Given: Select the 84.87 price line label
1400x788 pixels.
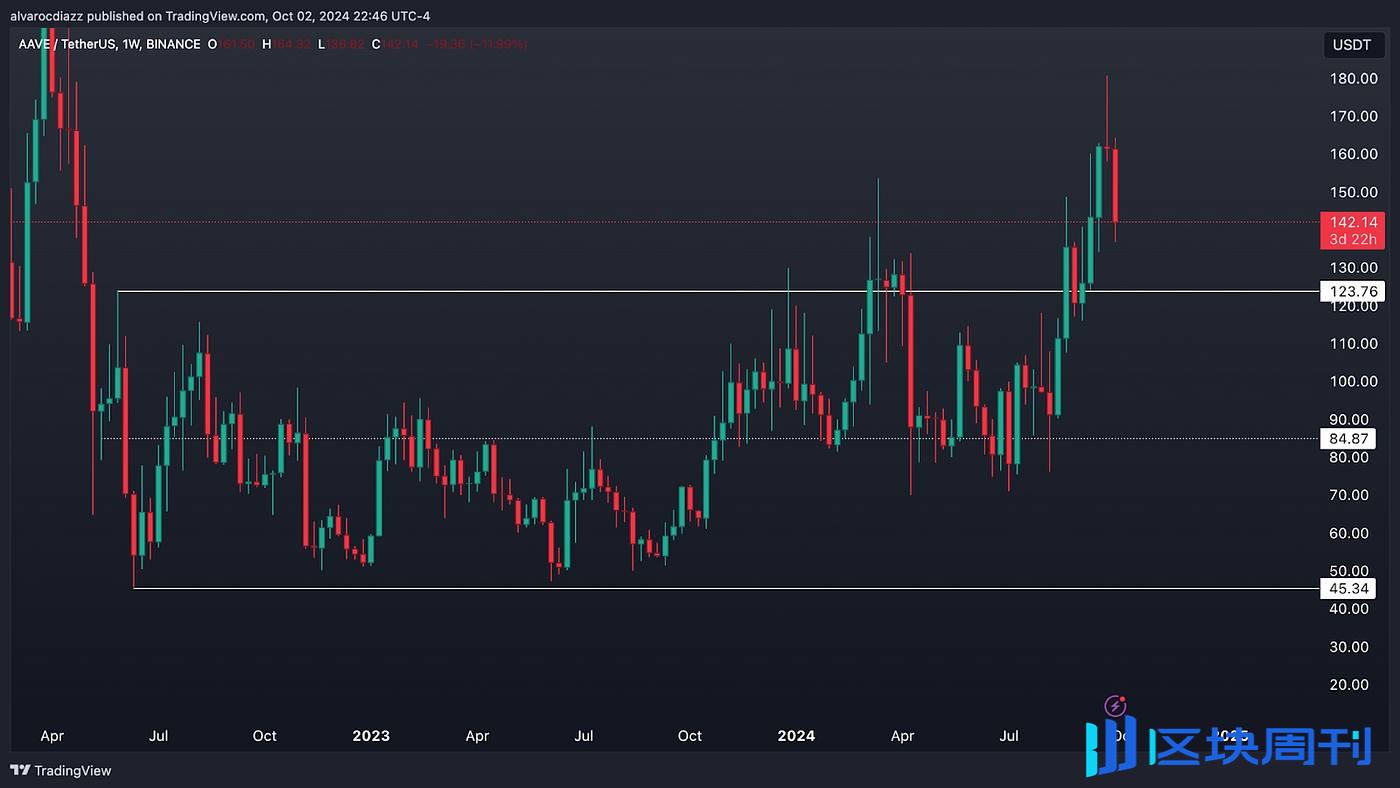Looking at the screenshot, I should [1349, 438].
